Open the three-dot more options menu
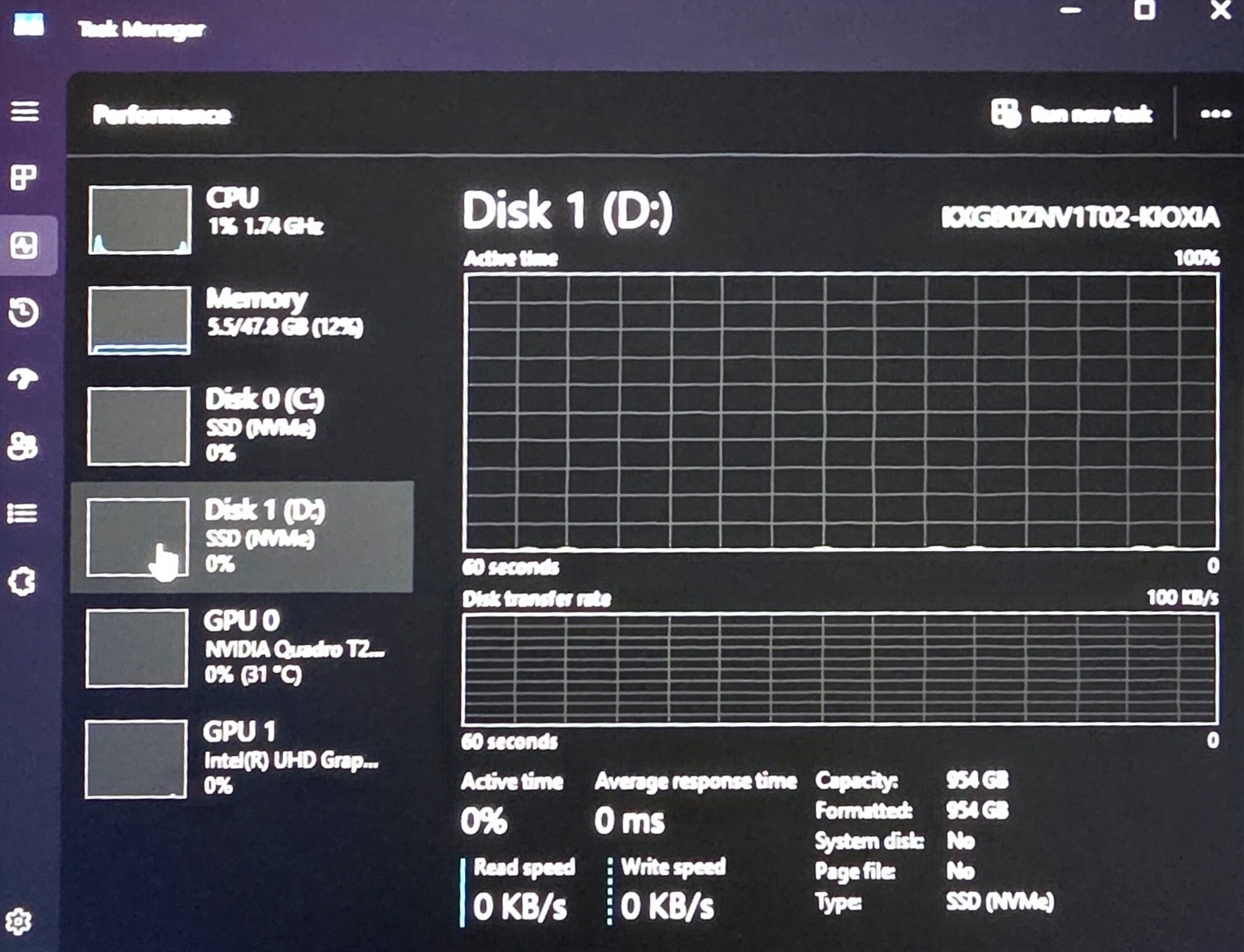This screenshot has width=1244, height=952. [1215, 114]
